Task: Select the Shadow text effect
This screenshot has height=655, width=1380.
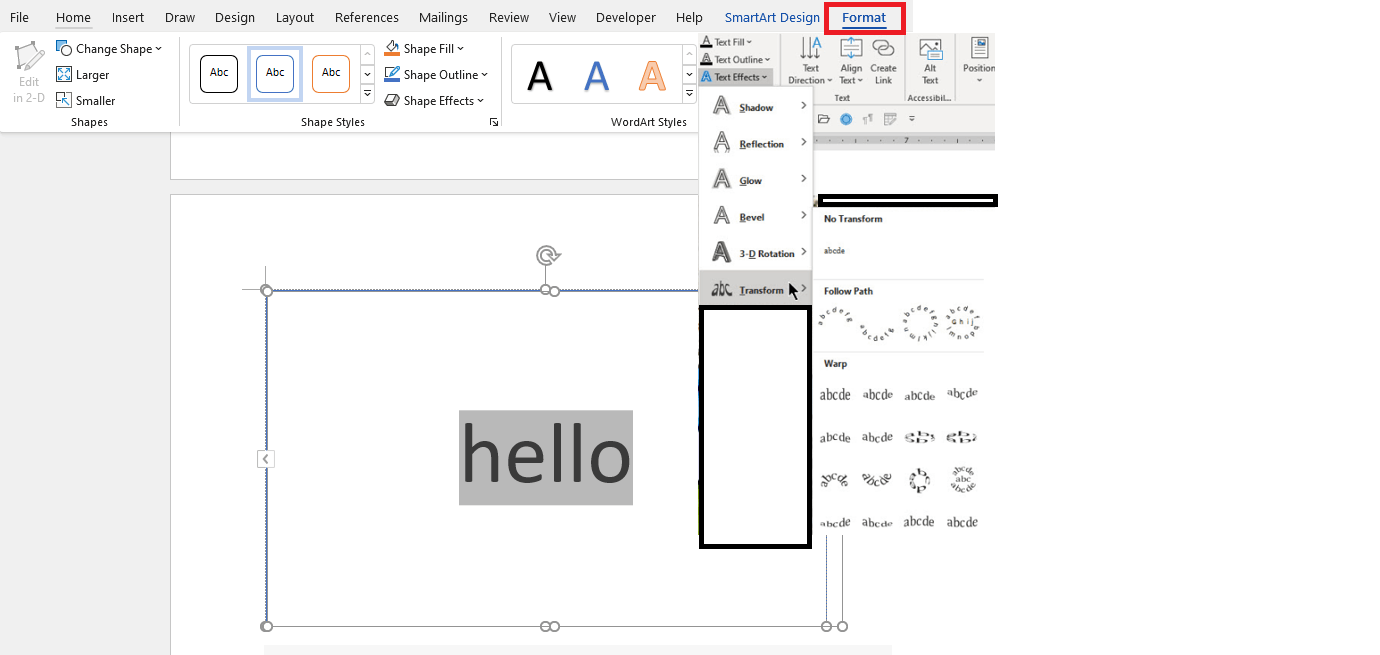Action: click(756, 107)
